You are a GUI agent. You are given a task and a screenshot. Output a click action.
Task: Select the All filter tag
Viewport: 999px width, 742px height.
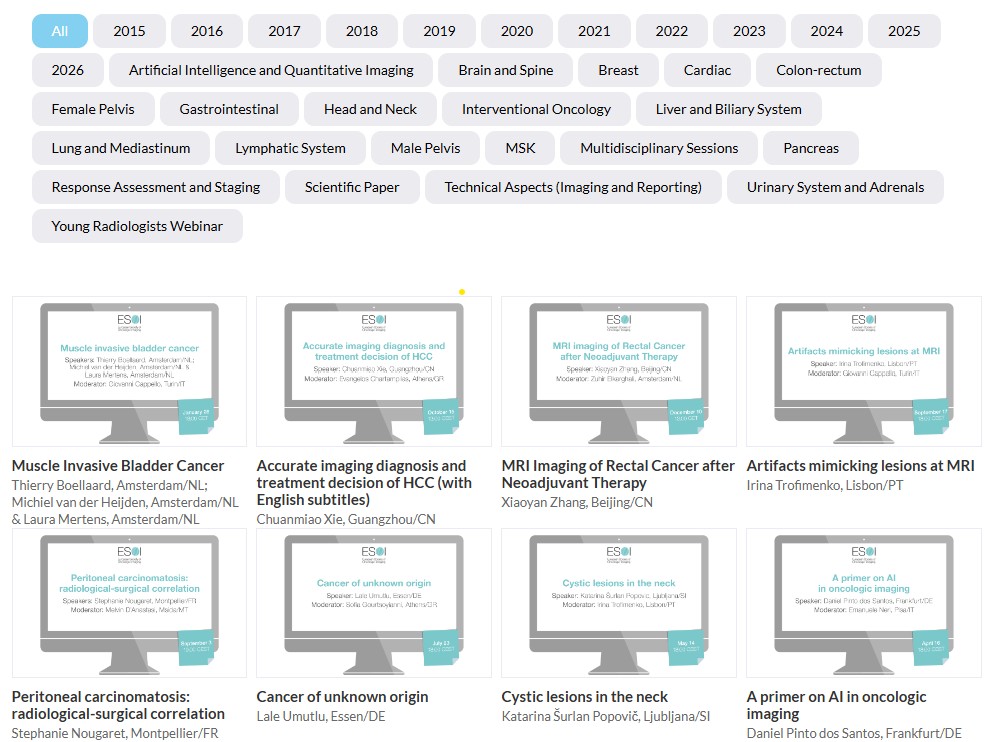(x=60, y=31)
